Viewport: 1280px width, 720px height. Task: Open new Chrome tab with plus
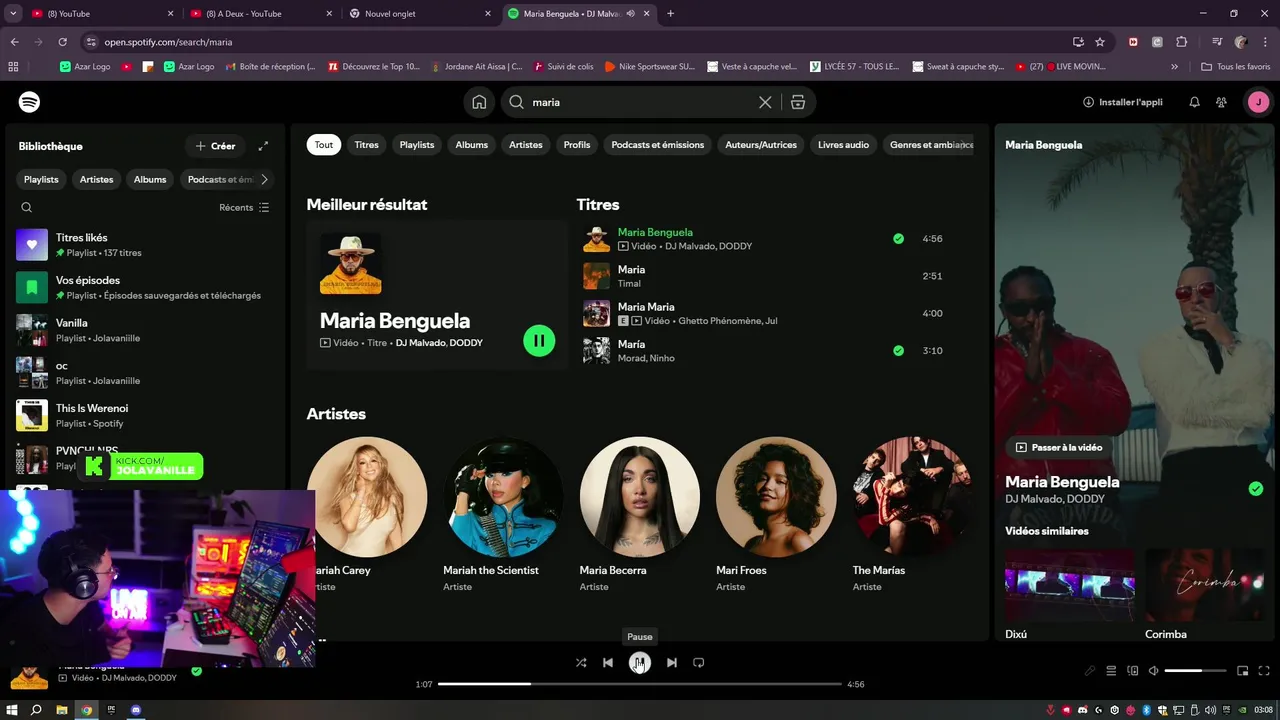(x=670, y=14)
